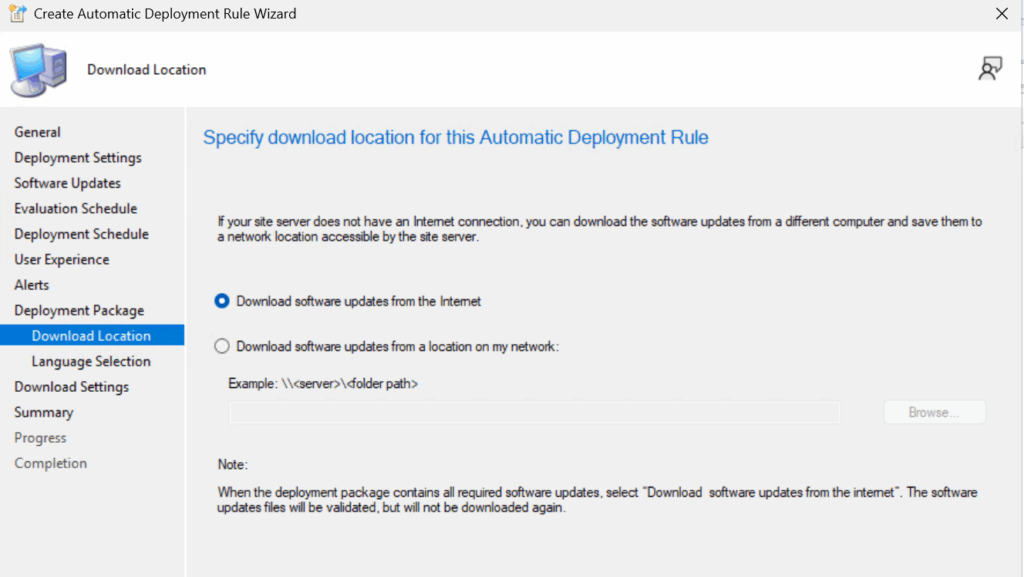Open the General wizard page

tap(37, 132)
